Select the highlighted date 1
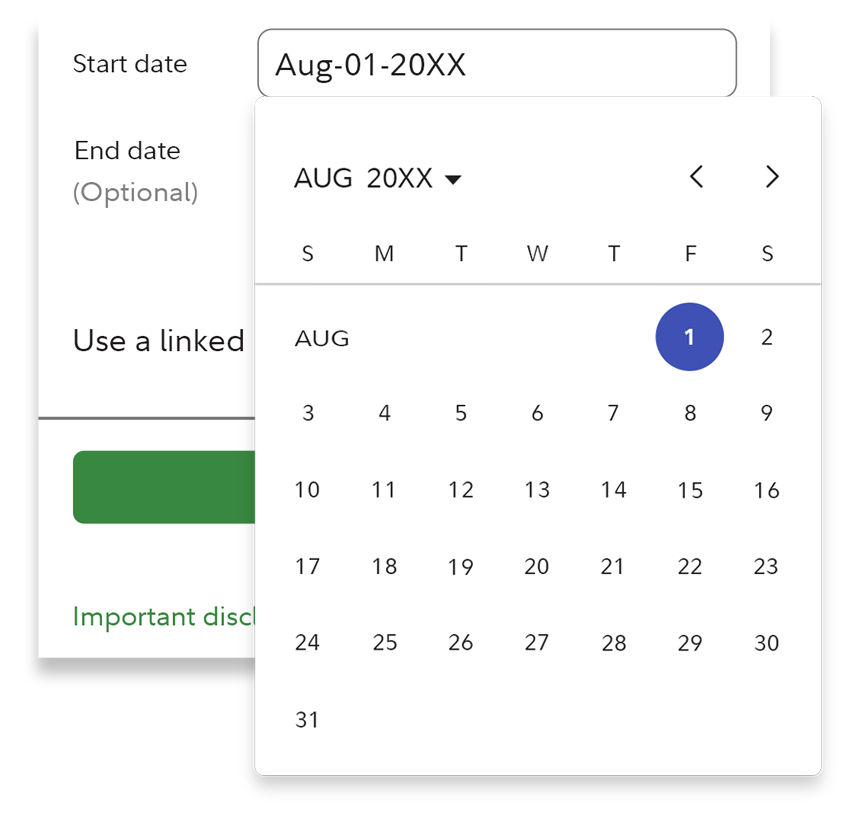Viewport: 859px width, 816px height. (x=689, y=337)
